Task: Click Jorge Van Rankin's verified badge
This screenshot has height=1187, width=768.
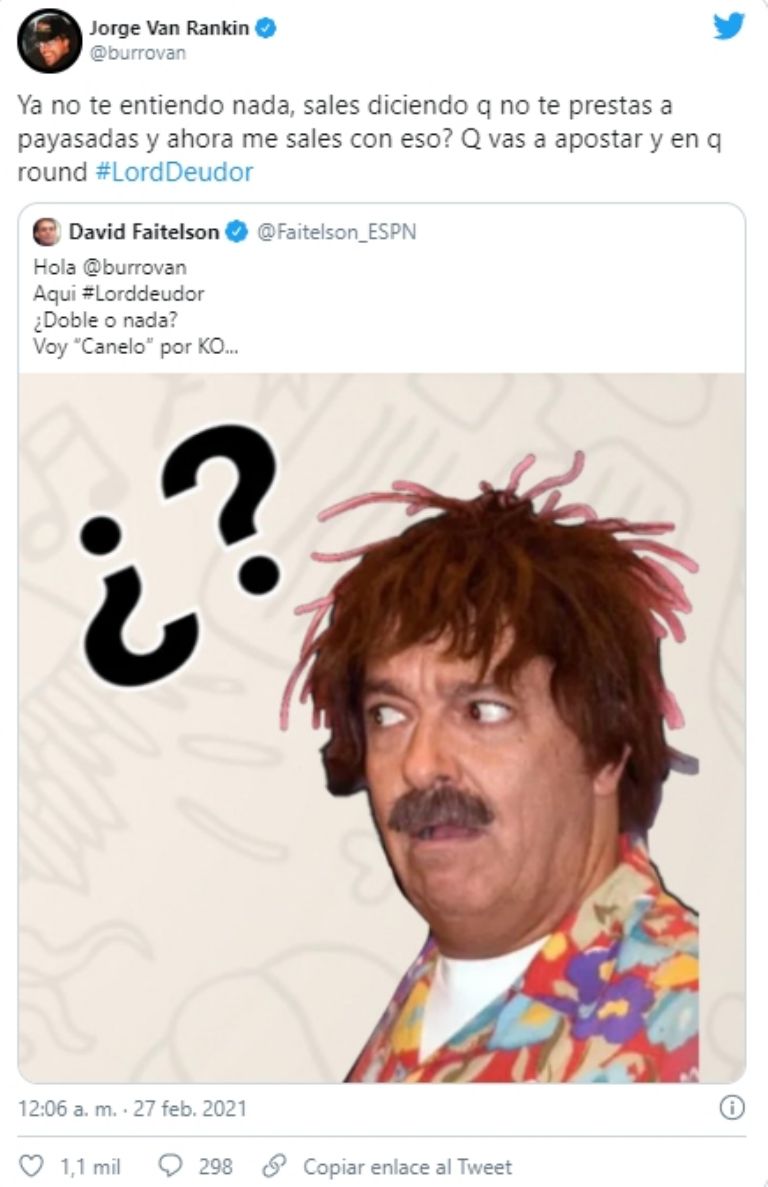Action: click(x=266, y=28)
